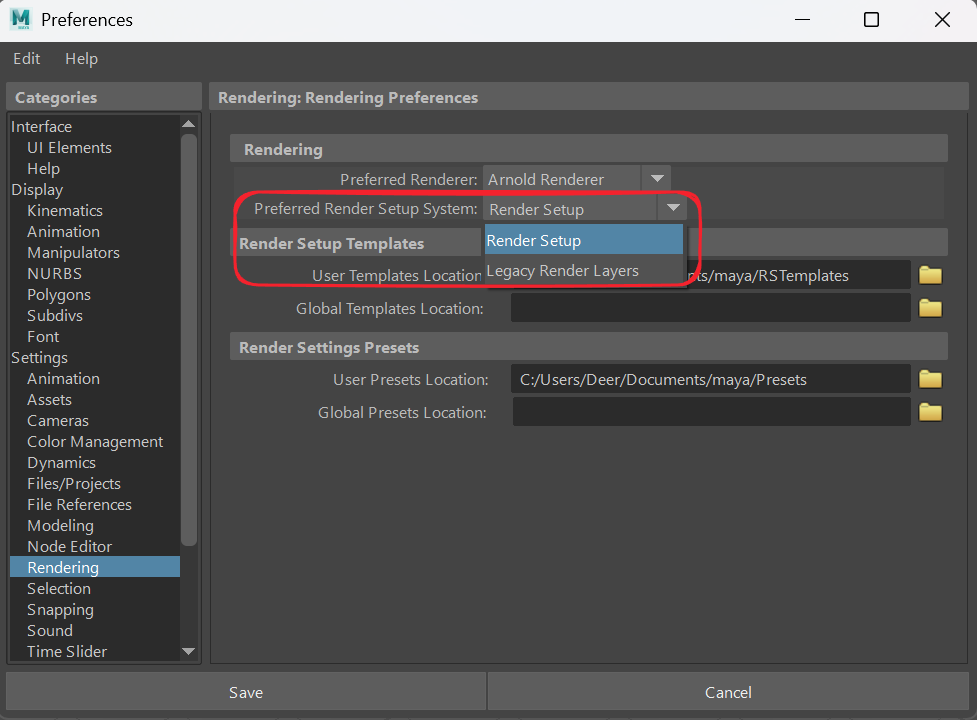The width and height of the screenshot is (977, 720).
Task: Select the Subdivs category
Action: 55,315
